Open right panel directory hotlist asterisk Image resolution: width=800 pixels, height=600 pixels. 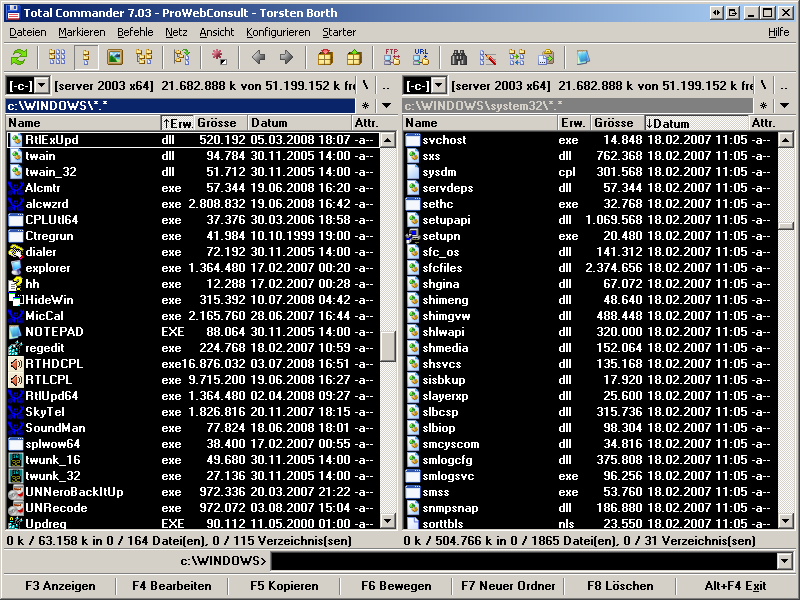click(x=763, y=106)
